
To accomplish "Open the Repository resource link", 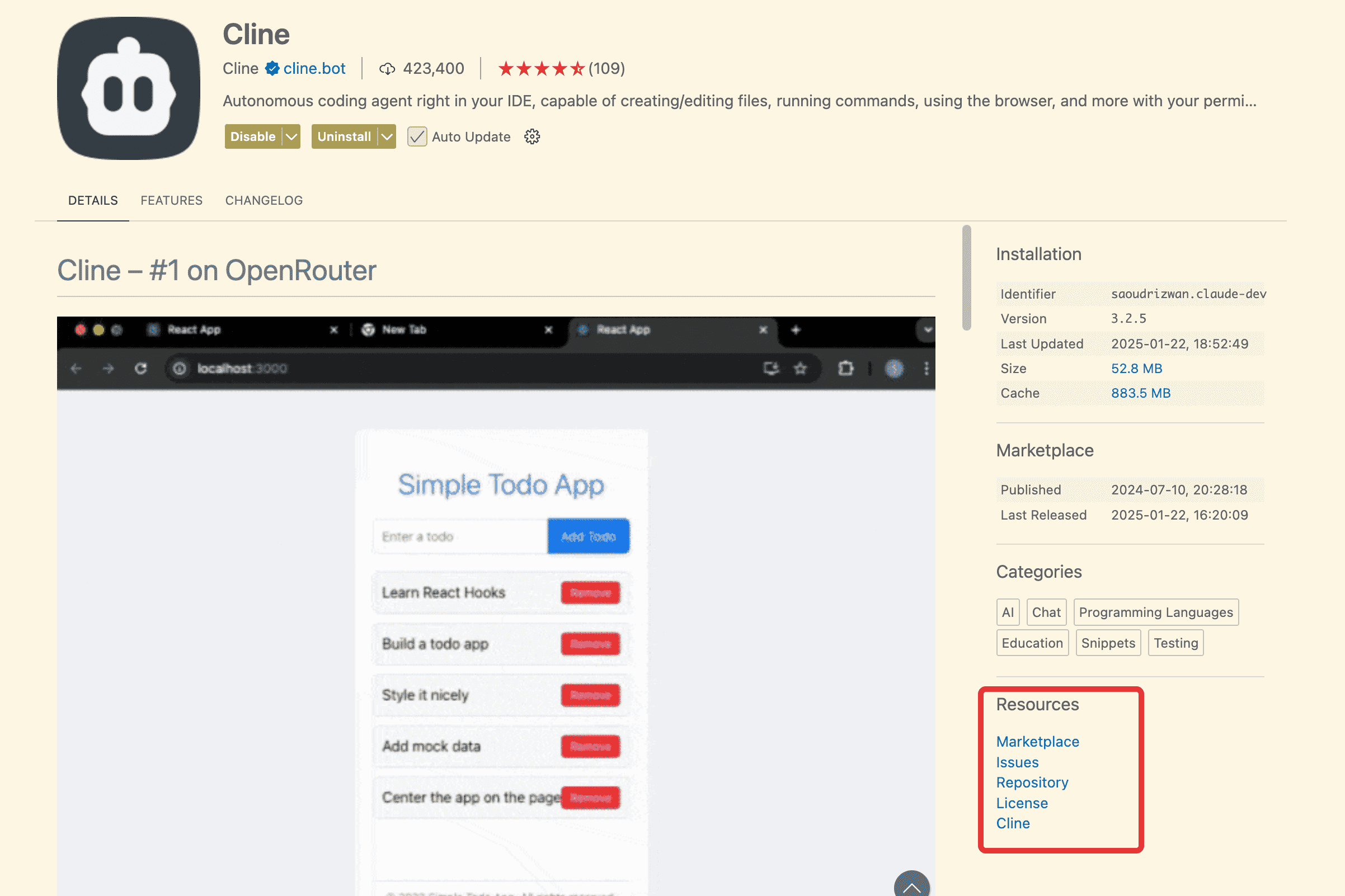I will click(x=1032, y=782).
